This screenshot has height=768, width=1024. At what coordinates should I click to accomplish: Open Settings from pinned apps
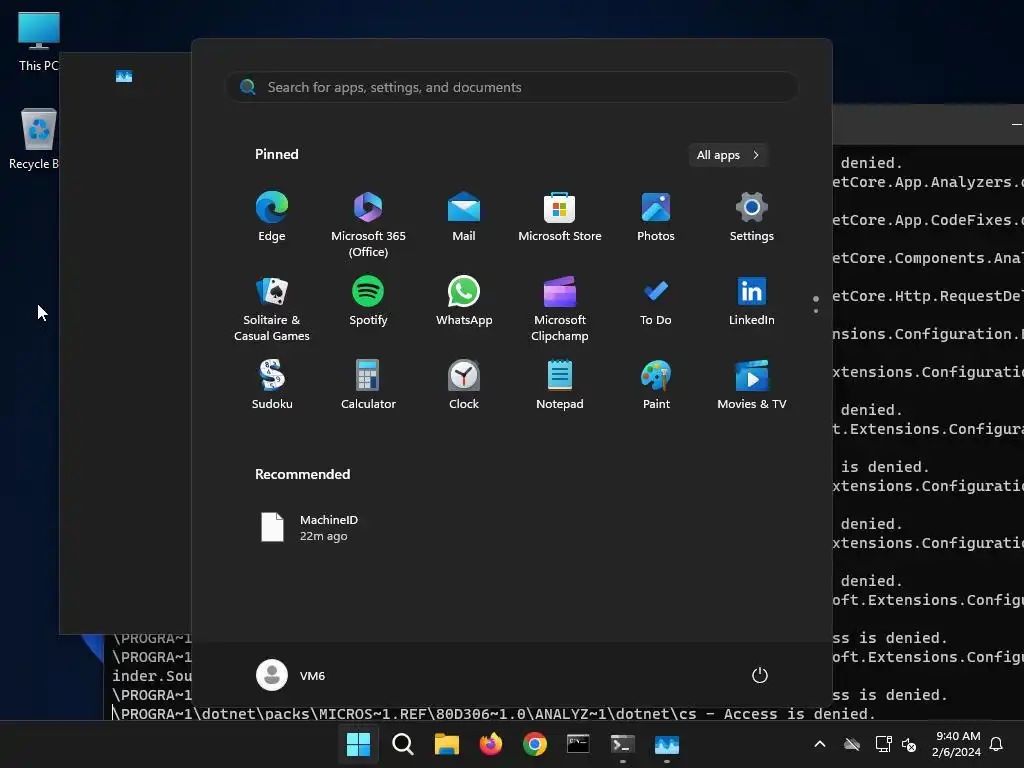752,217
